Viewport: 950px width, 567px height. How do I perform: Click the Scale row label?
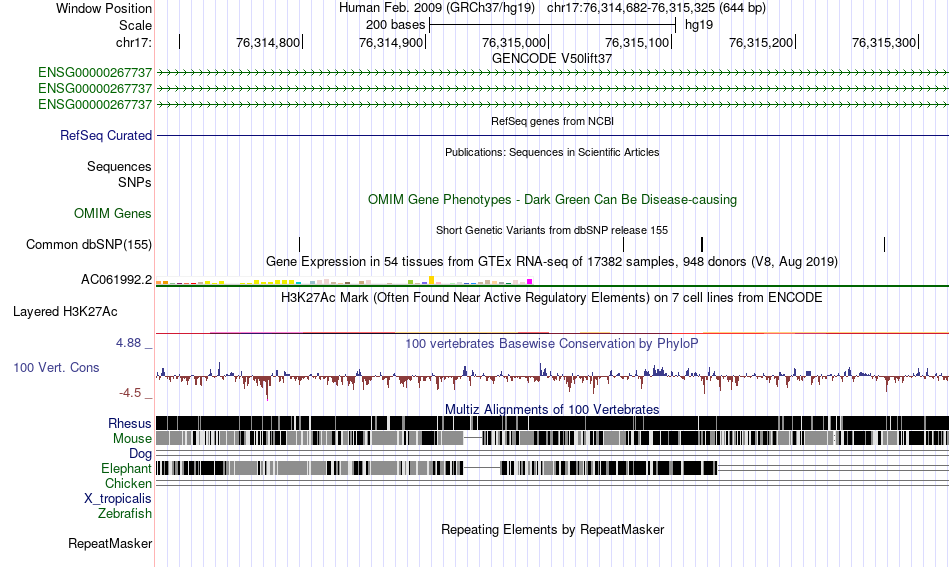point(135,25)
